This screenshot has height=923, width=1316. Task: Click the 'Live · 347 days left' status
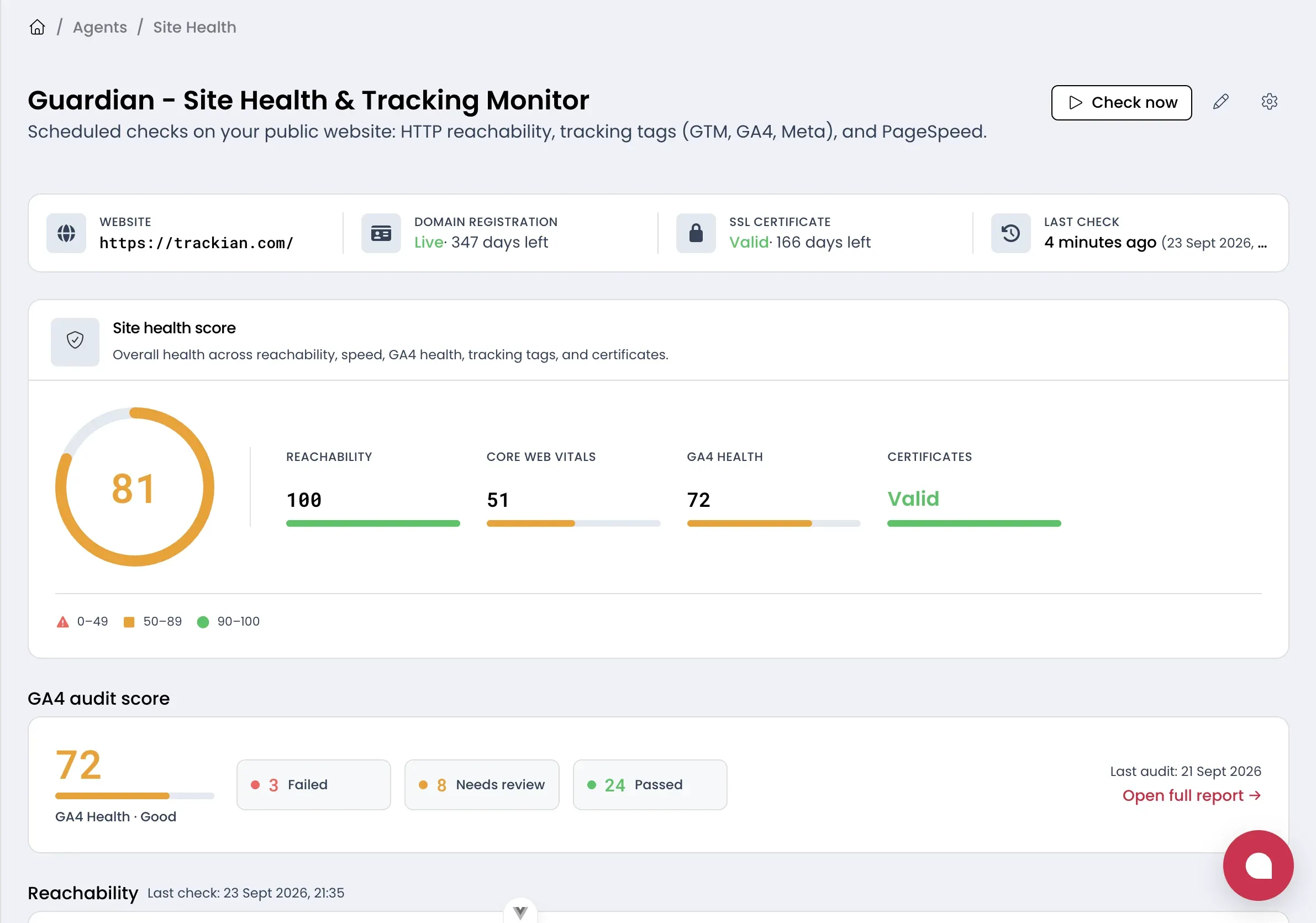[481, 243]
